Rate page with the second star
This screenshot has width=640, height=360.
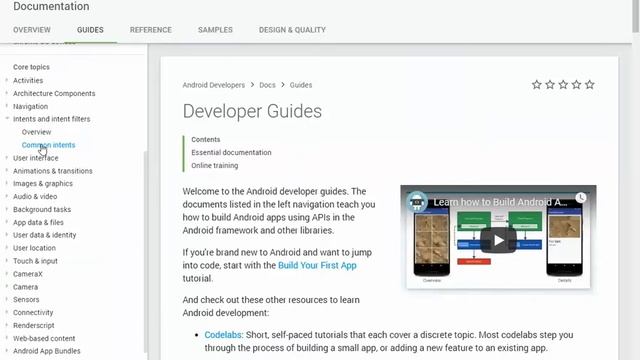[550, 84]
